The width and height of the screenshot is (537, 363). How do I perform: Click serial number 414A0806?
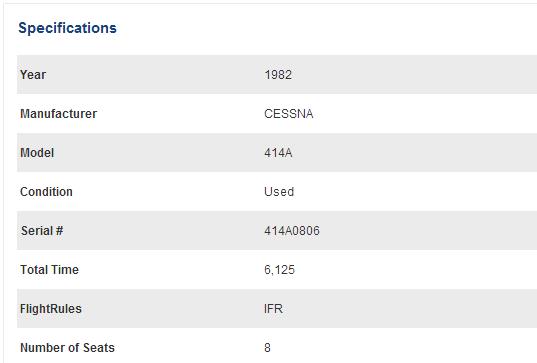(292, 231)
